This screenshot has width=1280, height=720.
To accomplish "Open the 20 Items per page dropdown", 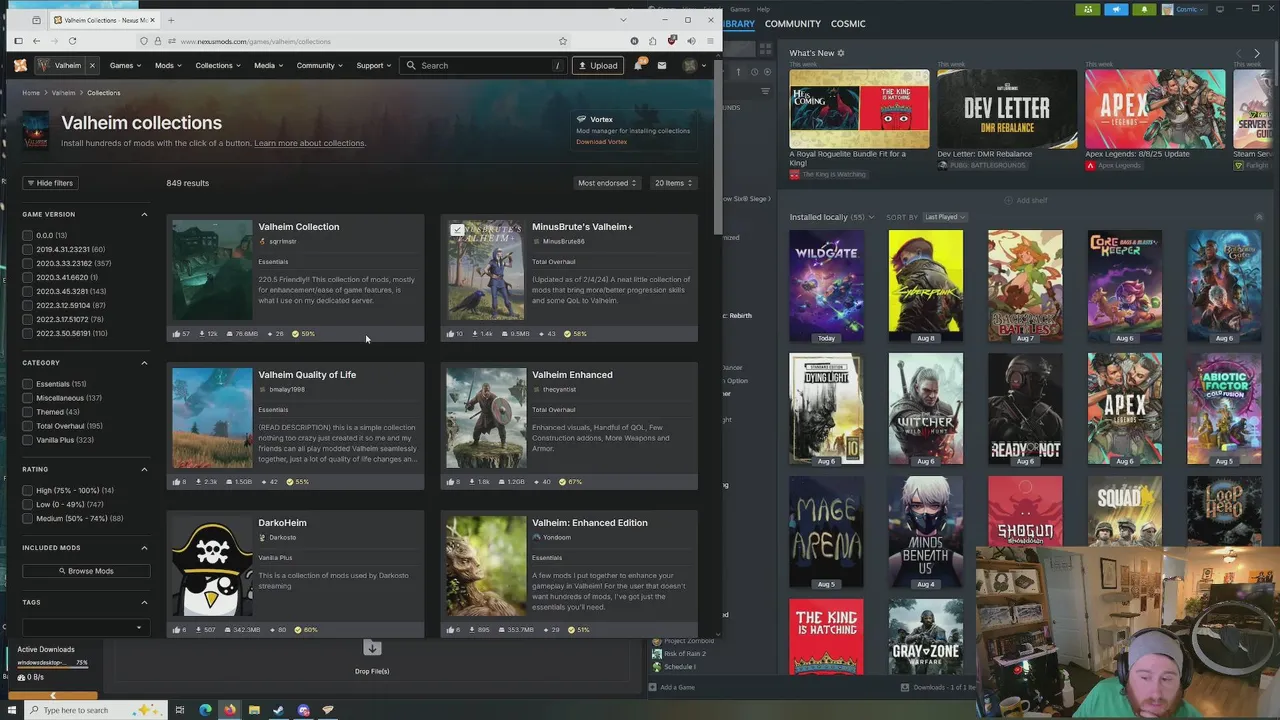I will tap(673, 183).
